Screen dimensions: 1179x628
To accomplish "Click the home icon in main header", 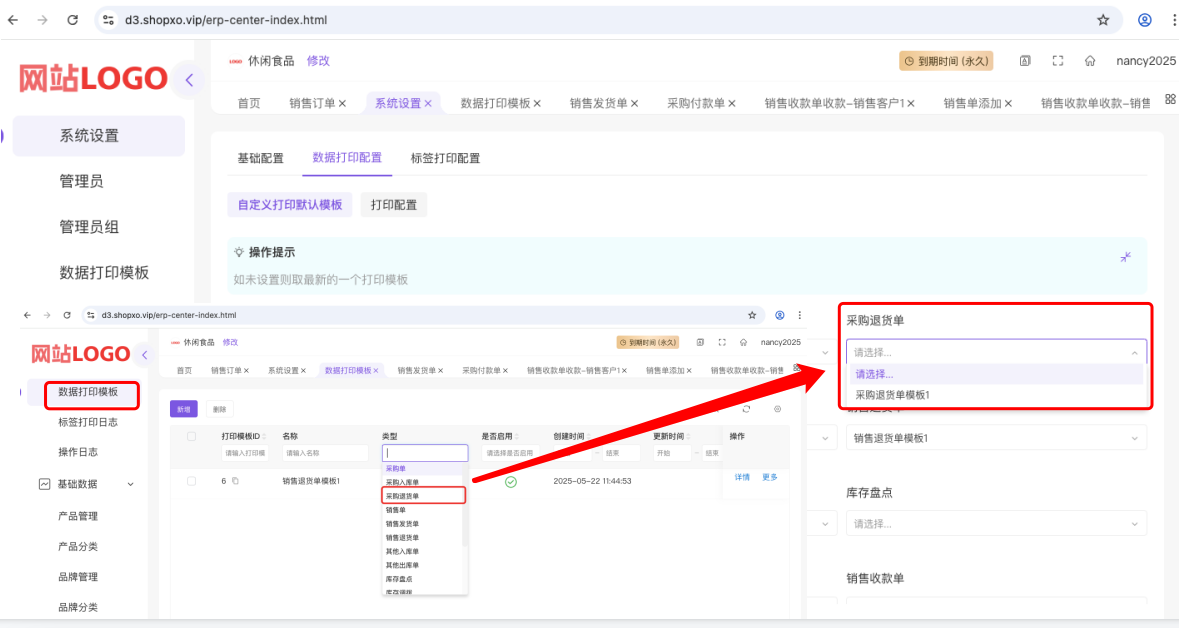I will [1090, 61].
